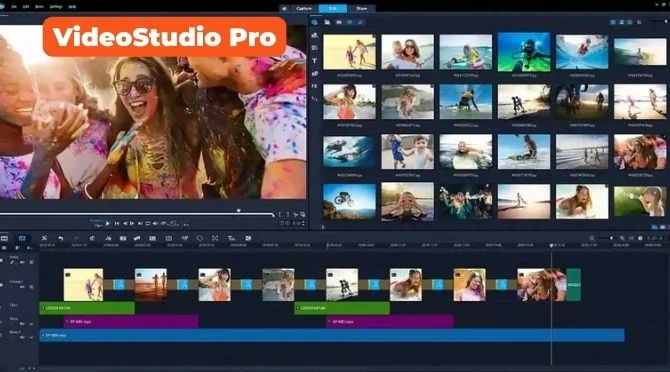Select first timeline clip of mother and child

coord(83,284)
